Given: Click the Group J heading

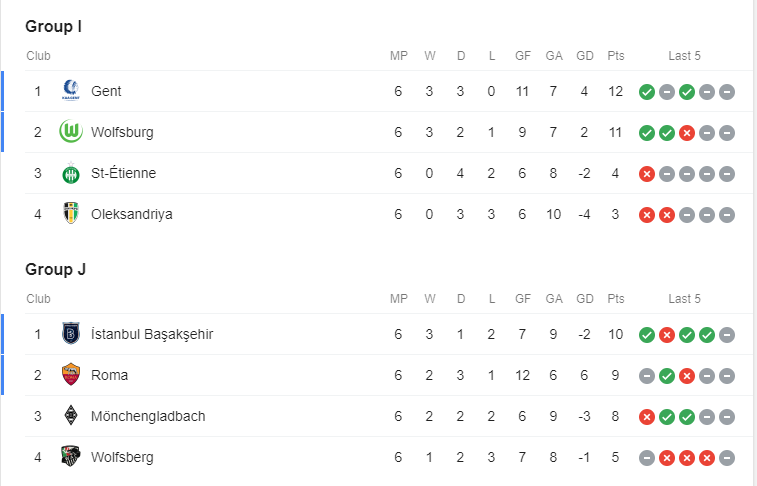Looking at the screenshot, I should point(55,269).
